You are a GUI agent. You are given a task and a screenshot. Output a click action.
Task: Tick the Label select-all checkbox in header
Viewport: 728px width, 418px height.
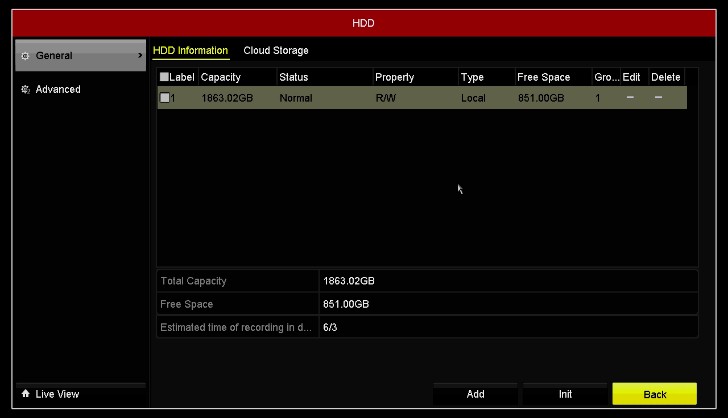pos(165,77)
